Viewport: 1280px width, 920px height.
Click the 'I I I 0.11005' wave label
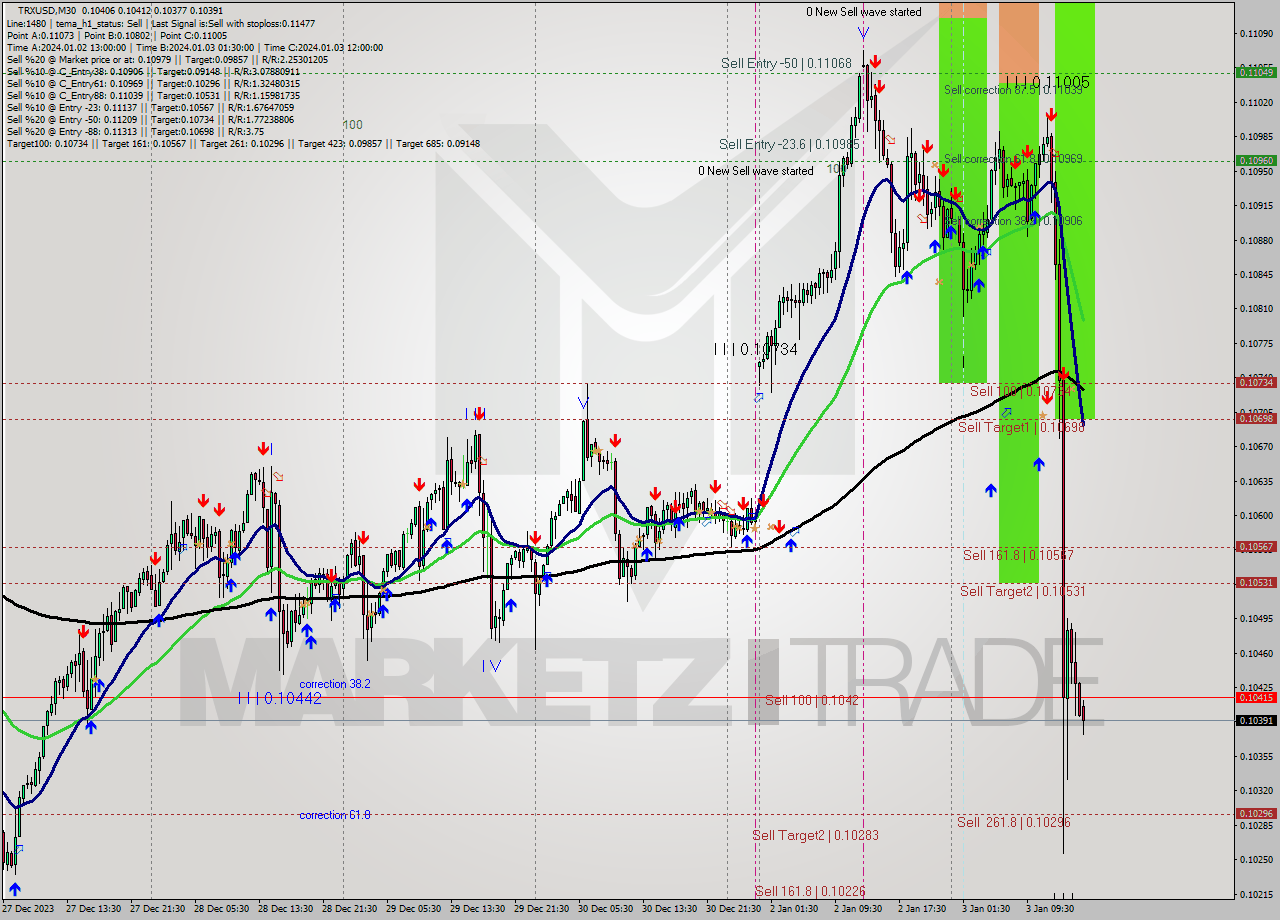click(x=1047, y=81)
